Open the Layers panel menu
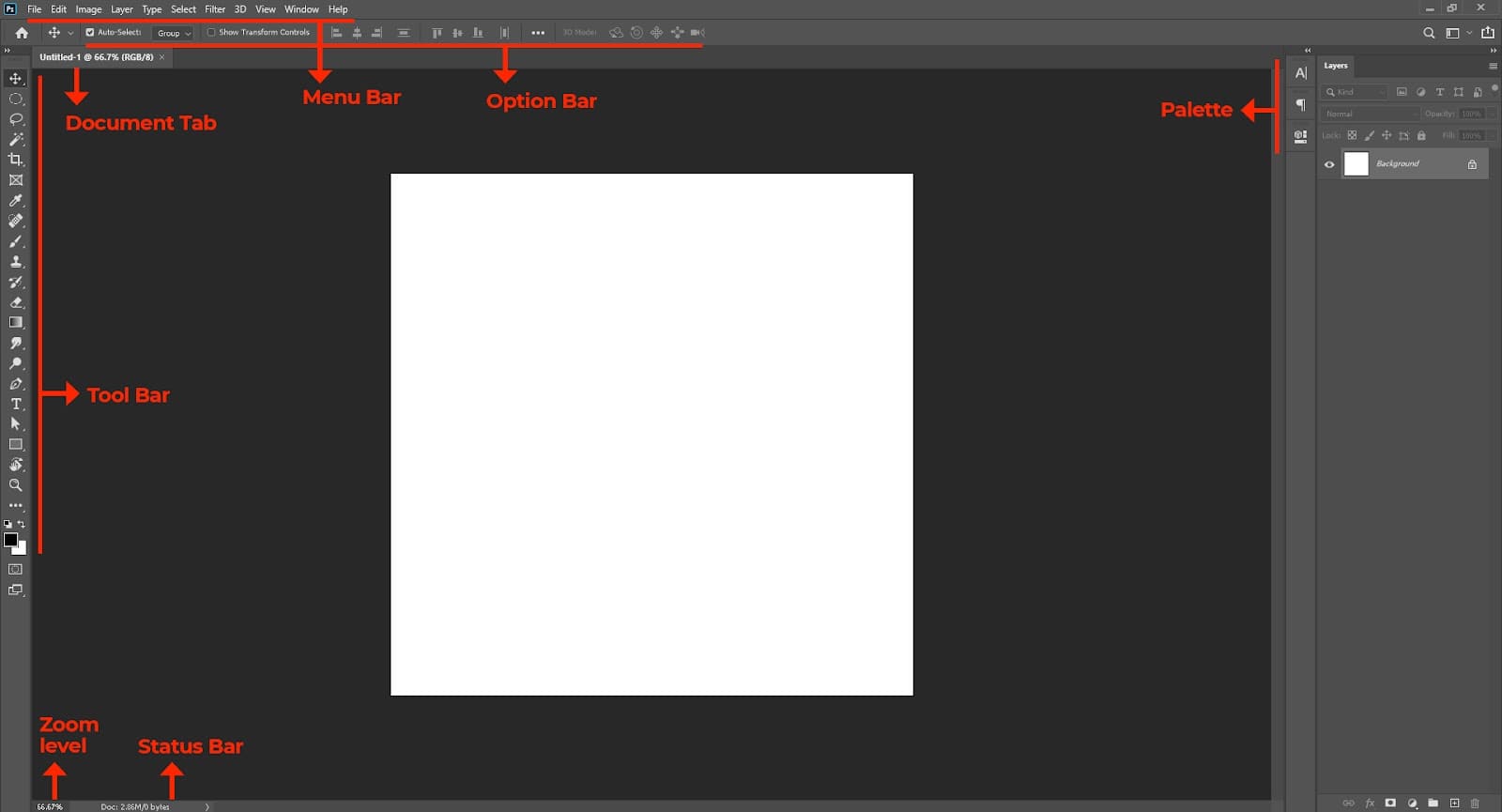The width and height of the screenshot is (1502, 812). click(x=1493, y=66)
